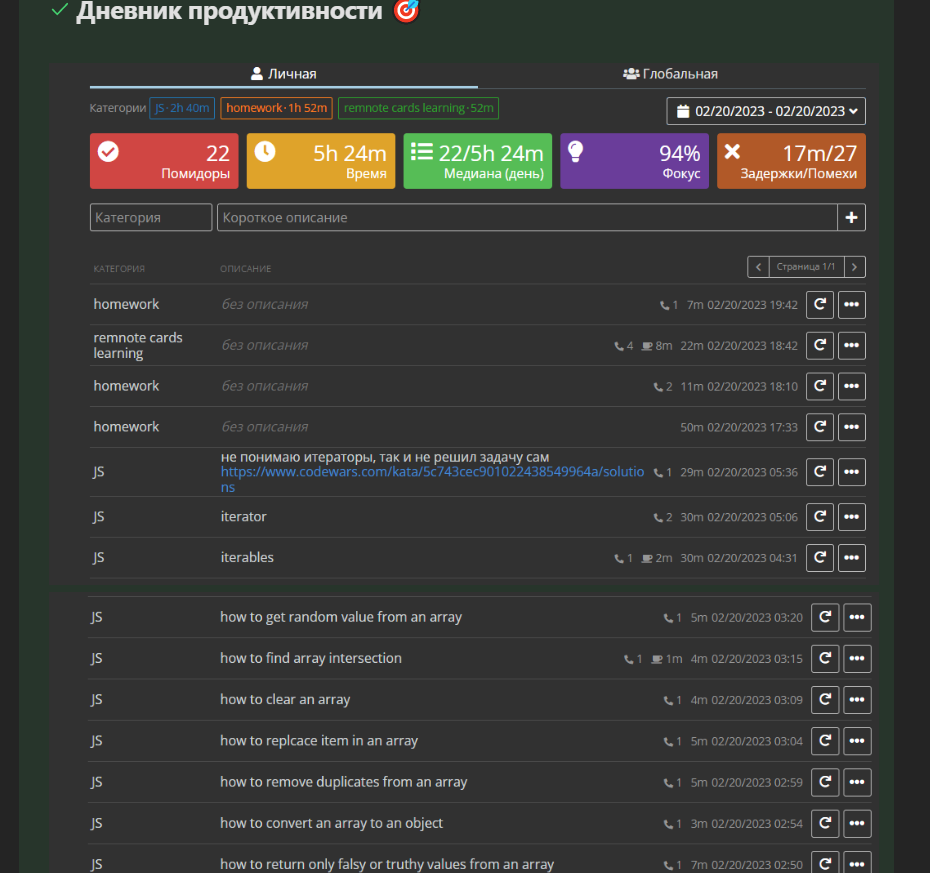Repeat the 'iterator' JS entry
Viewport: 930px width, 873px height.
pos(819,517)
